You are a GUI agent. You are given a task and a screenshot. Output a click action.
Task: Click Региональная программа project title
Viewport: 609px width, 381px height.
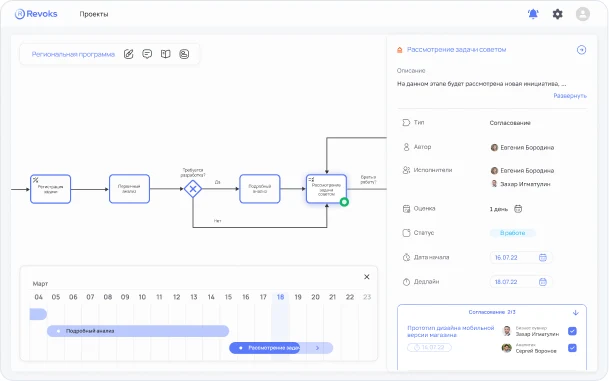point(73,54)
